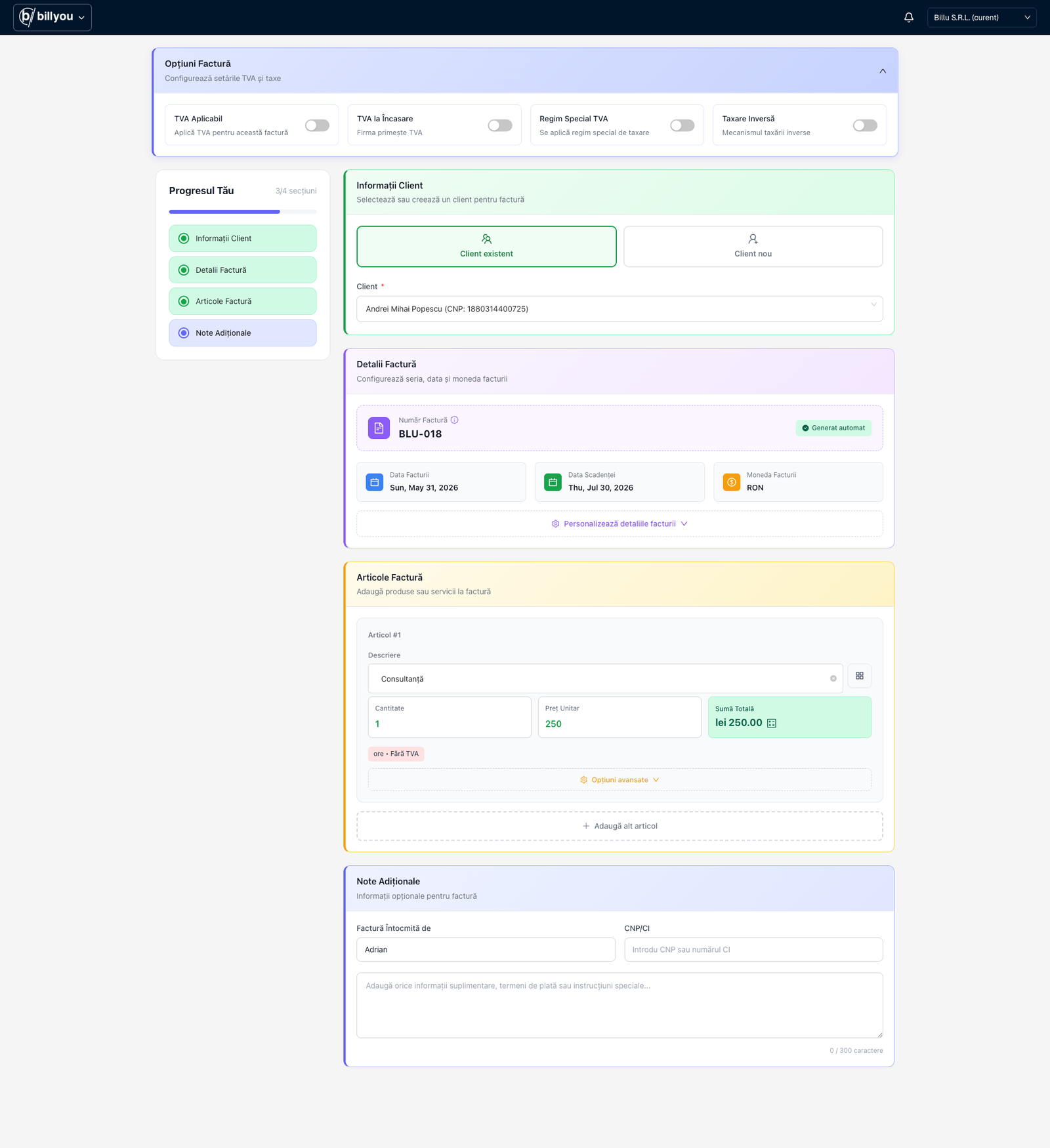This screenshot has height=1148, width=1050.
Task: Click gear icon beside Opțiuni avansate
Action: (x=583, y=780)
